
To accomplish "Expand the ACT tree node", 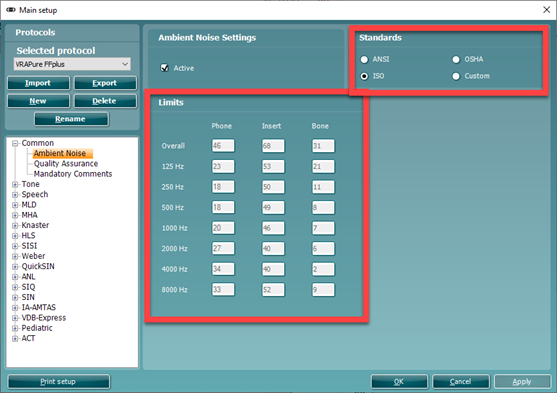I will pos(15,339).
